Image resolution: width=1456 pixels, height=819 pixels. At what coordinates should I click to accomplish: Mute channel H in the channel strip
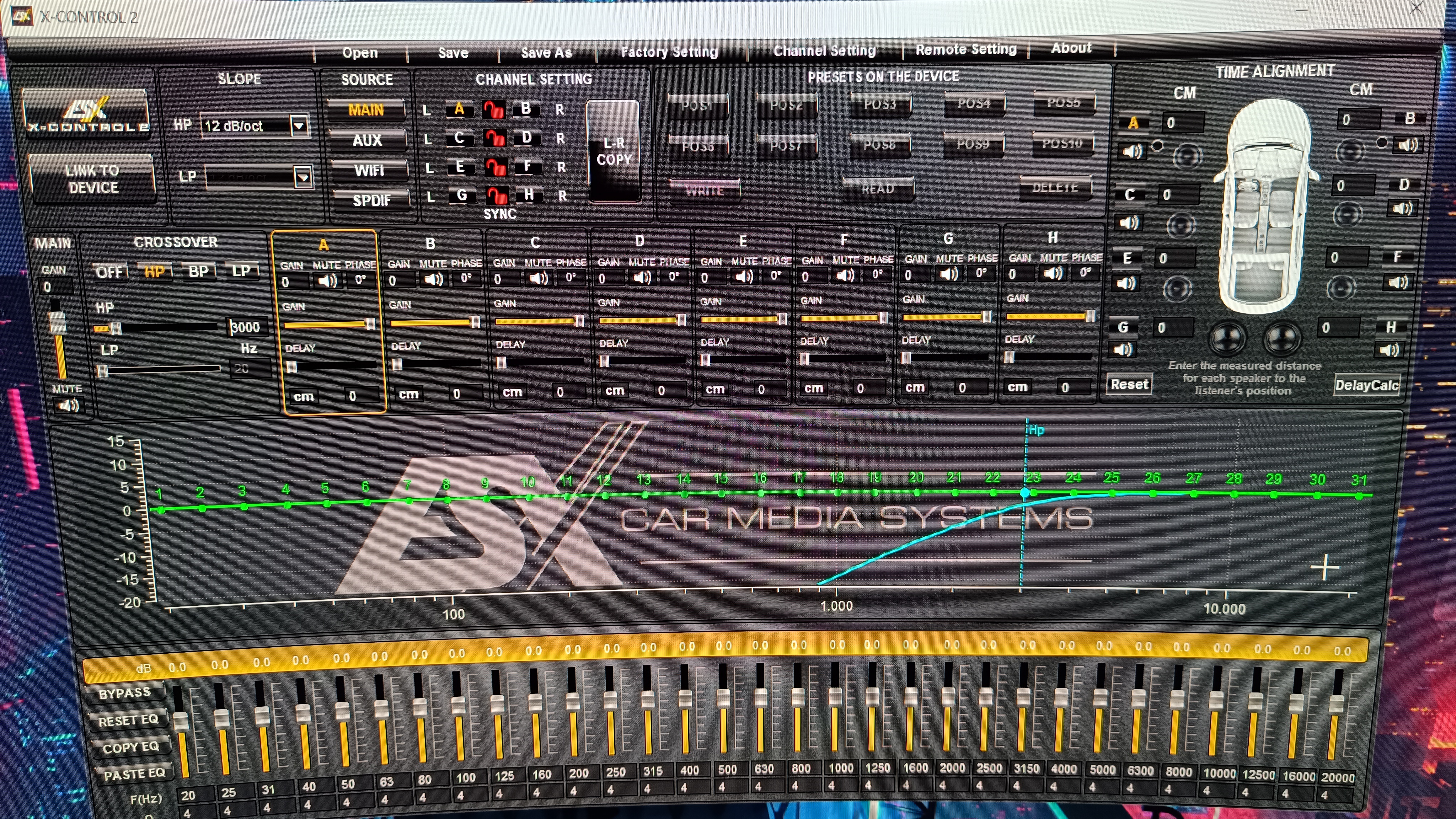(x=1053, y=273)
